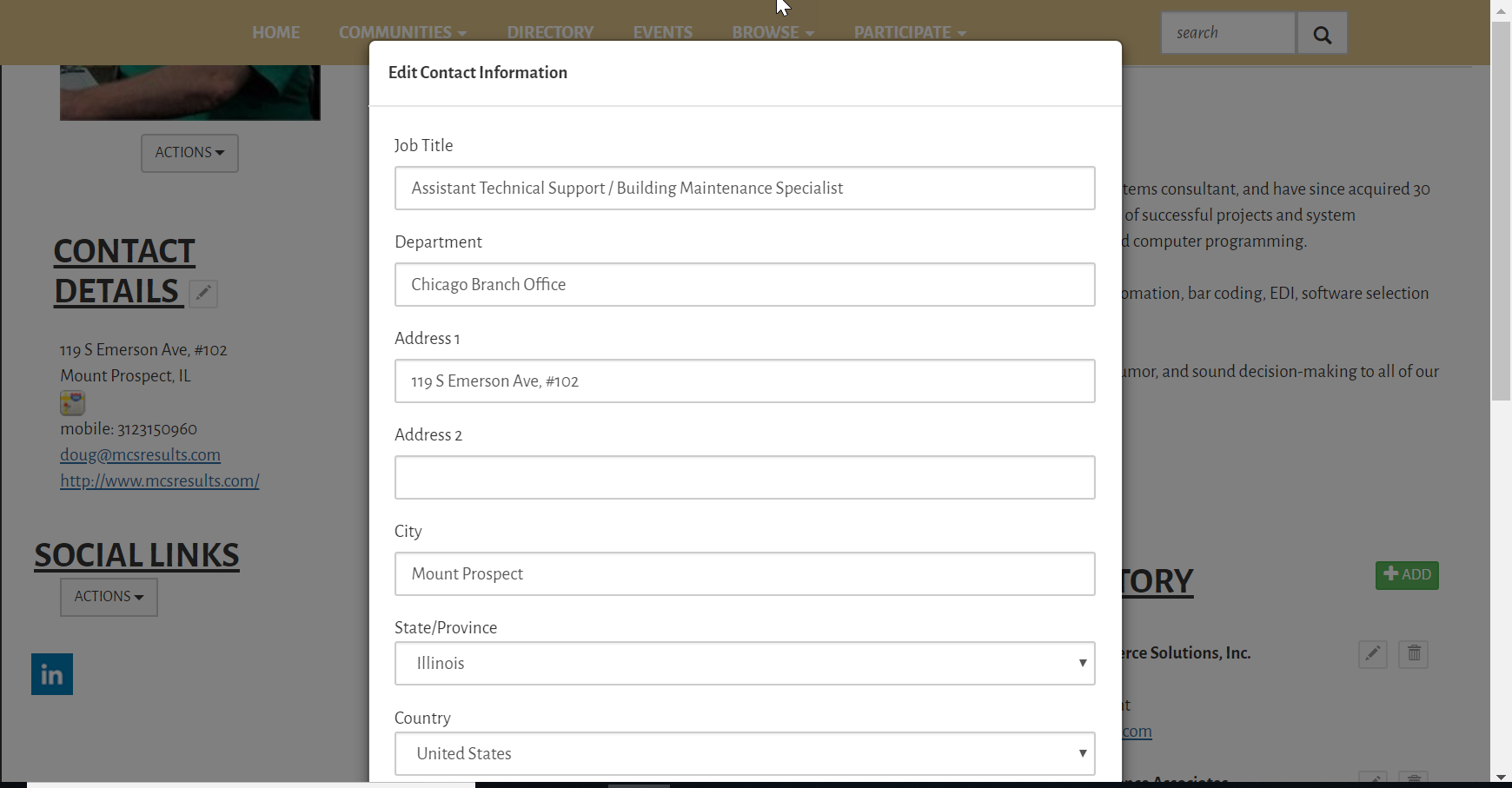Open the LinkedIn social link icon
This screenshot has height=788, width=1512.
point(52,674)
